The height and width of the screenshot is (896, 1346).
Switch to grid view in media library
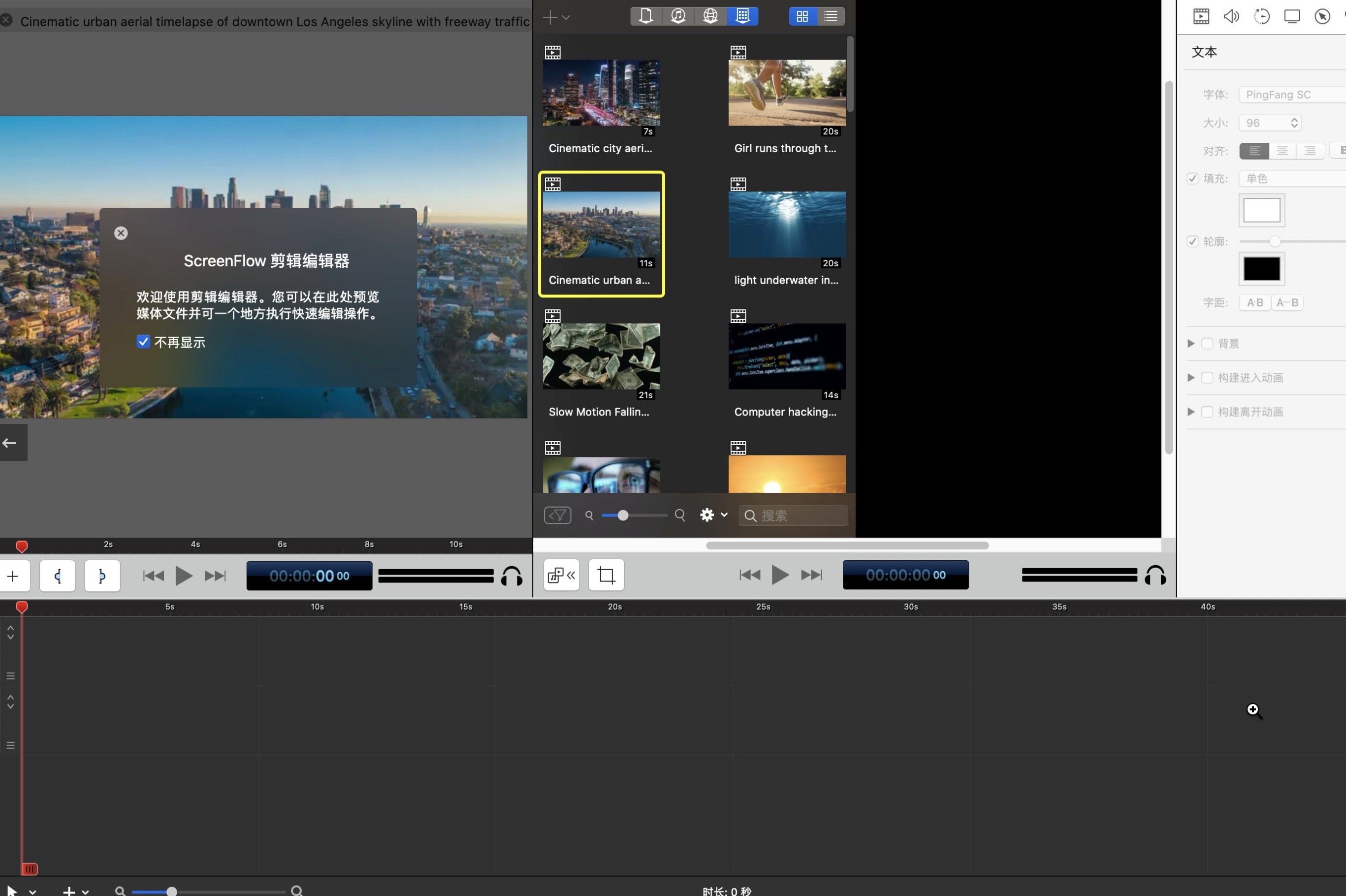(801, 16)
